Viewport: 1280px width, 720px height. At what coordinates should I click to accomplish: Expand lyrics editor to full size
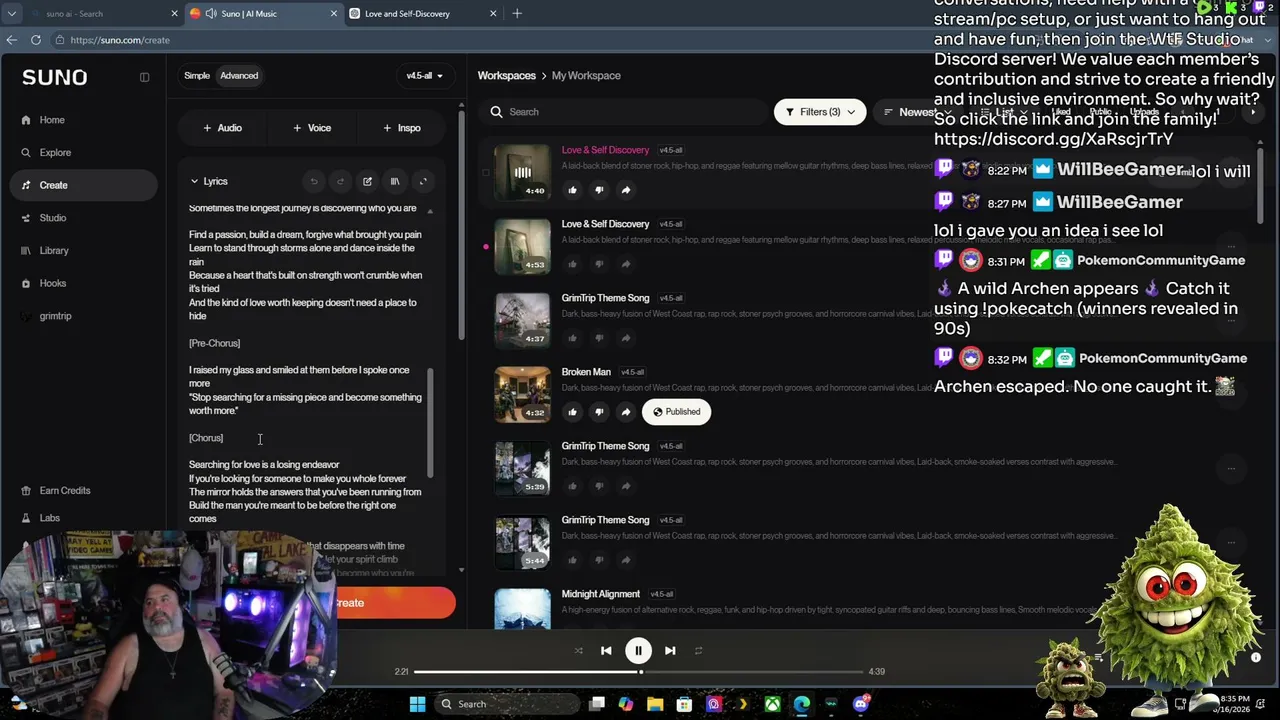tap(422, 182)
